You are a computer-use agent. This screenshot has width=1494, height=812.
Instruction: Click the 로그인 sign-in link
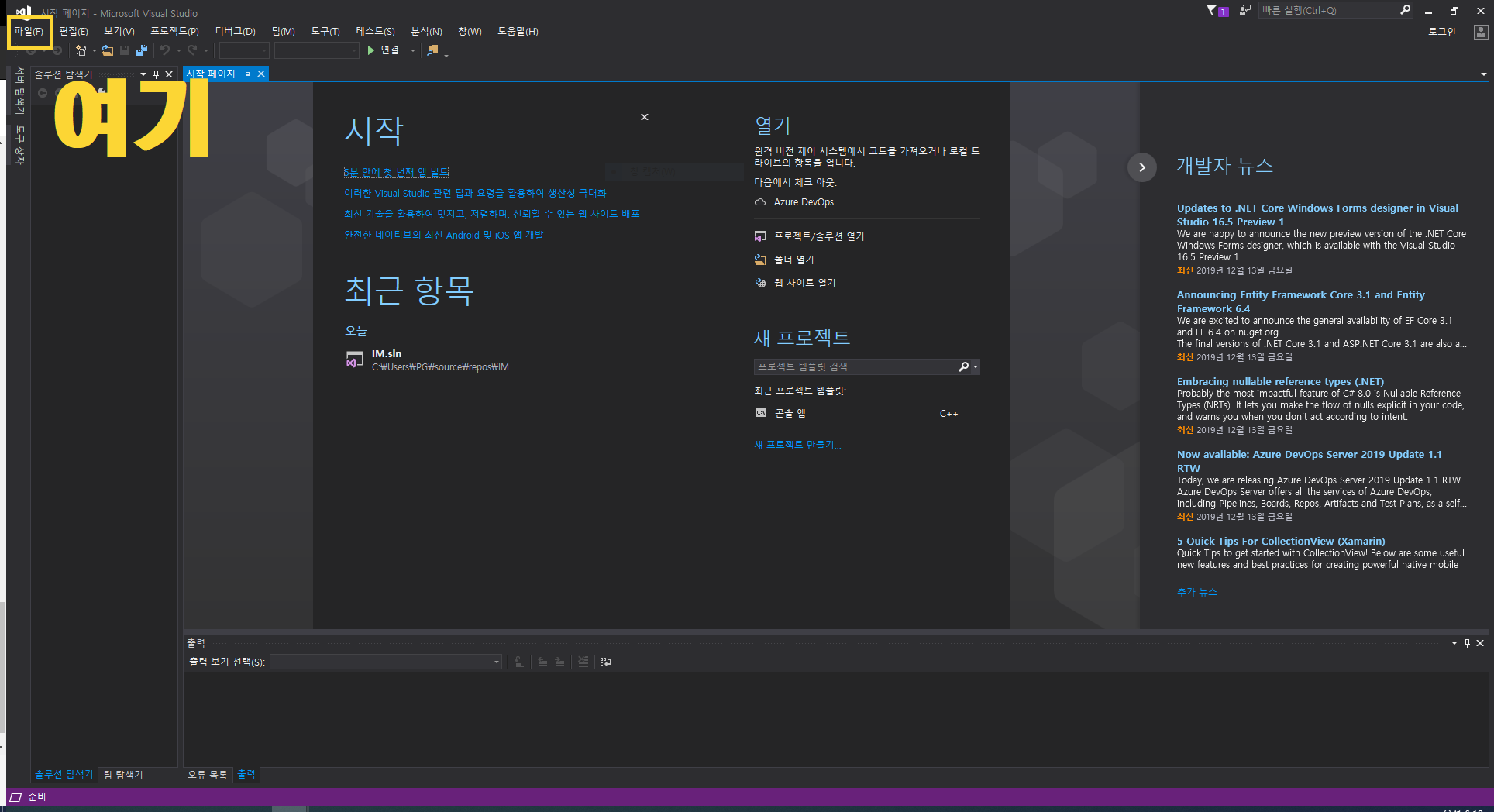(x=1442, y=32)
